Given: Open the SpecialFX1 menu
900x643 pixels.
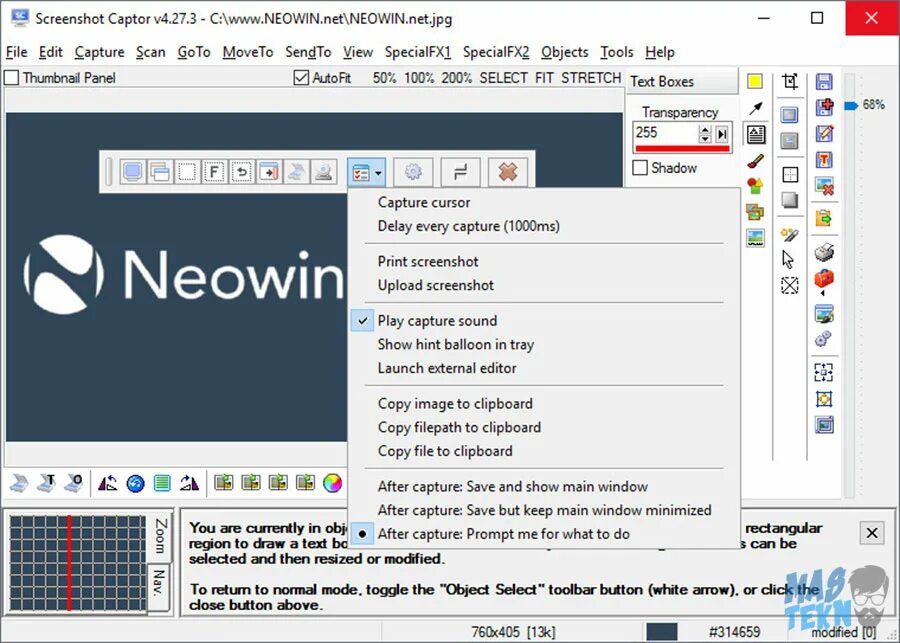Looking at the screenshot, I should [x=418, y=52].
